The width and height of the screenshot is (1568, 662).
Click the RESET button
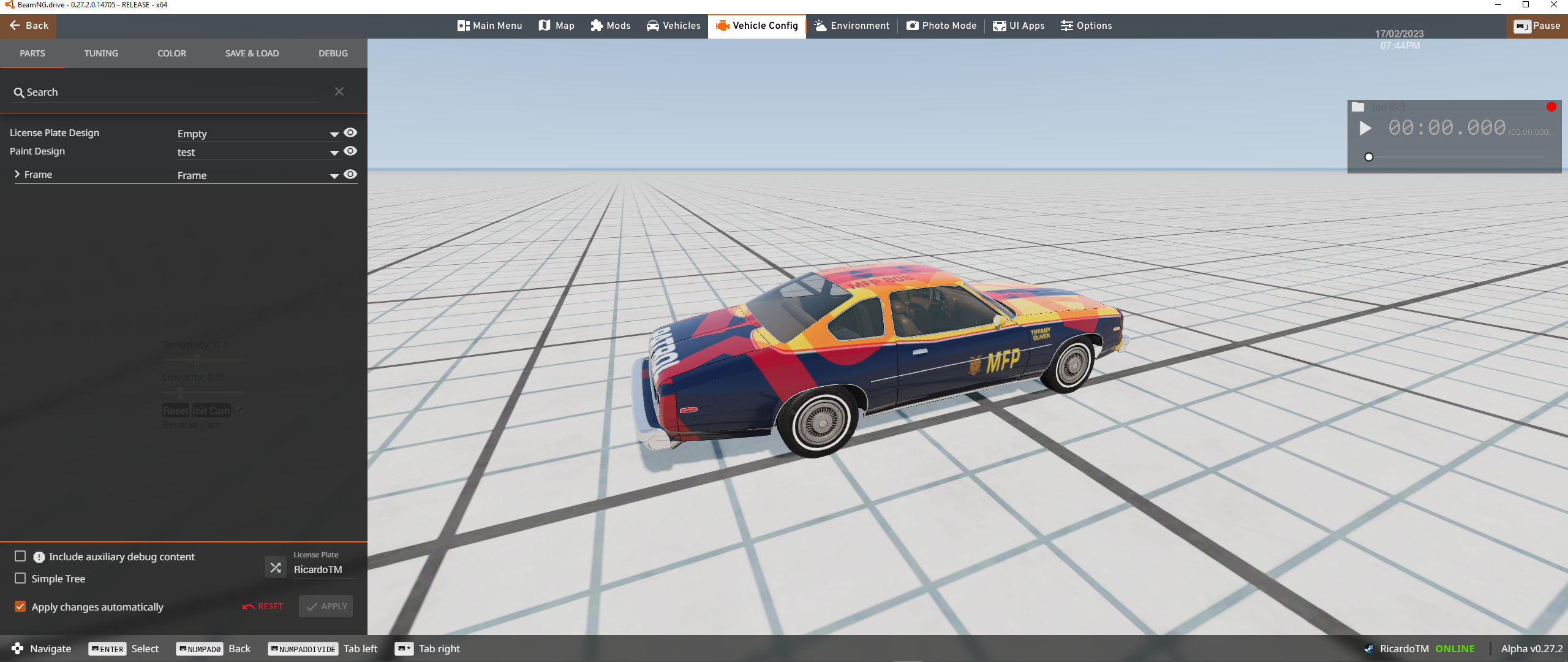tap(262, 606)
